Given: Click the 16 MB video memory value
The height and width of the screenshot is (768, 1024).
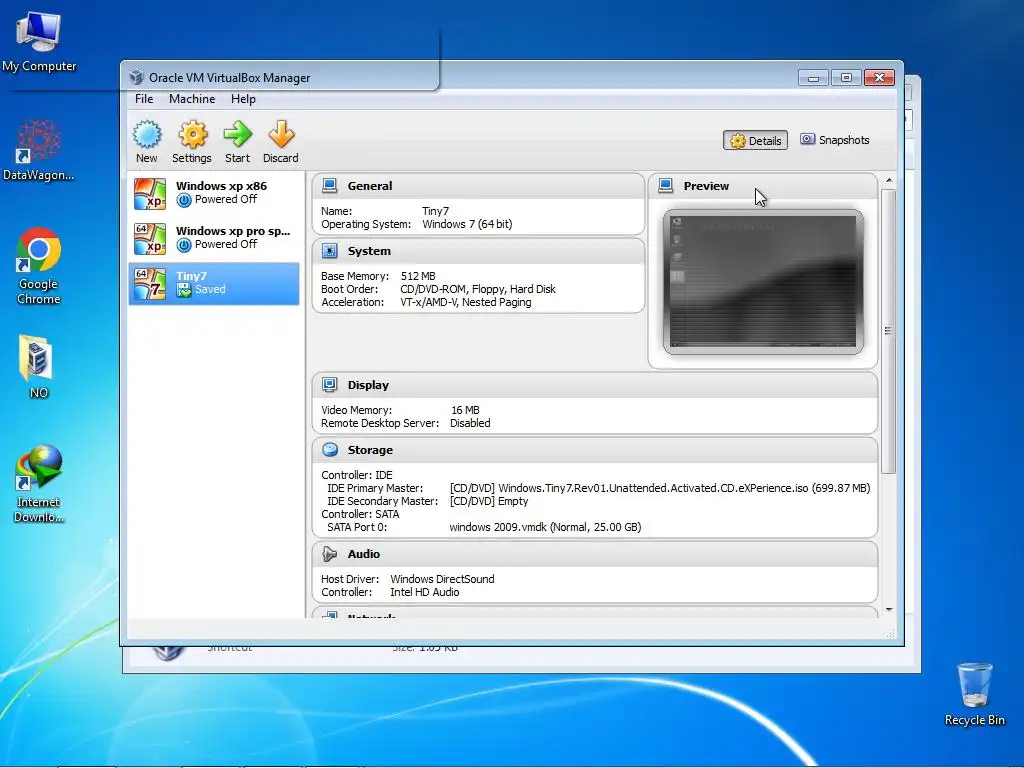Looking at the screenshot, I should 465,410.
